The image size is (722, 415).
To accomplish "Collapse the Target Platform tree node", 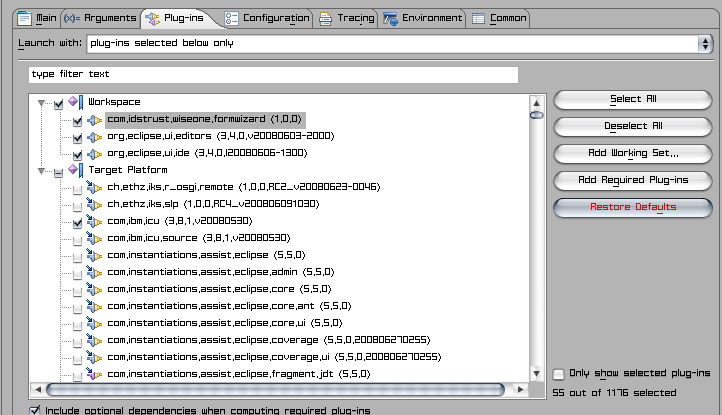I will tap(41, 171).
